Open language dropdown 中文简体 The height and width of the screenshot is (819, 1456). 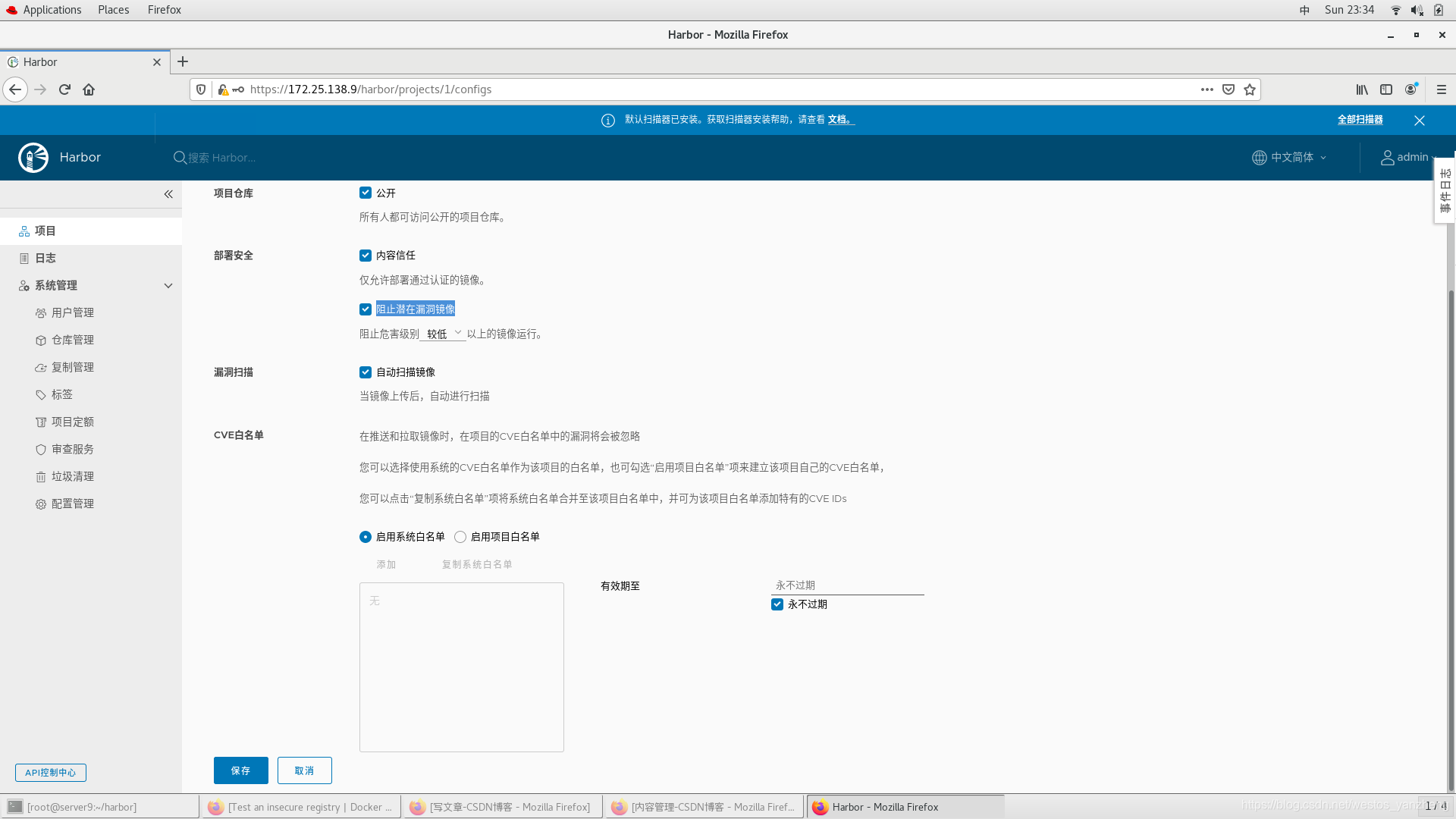click(1289, 158)
